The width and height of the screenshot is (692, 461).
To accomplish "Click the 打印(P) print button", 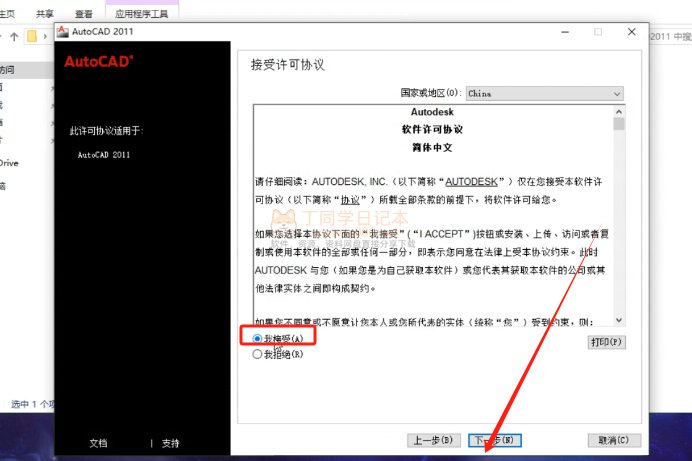I will pyautogui.click(x=606, y=342).
